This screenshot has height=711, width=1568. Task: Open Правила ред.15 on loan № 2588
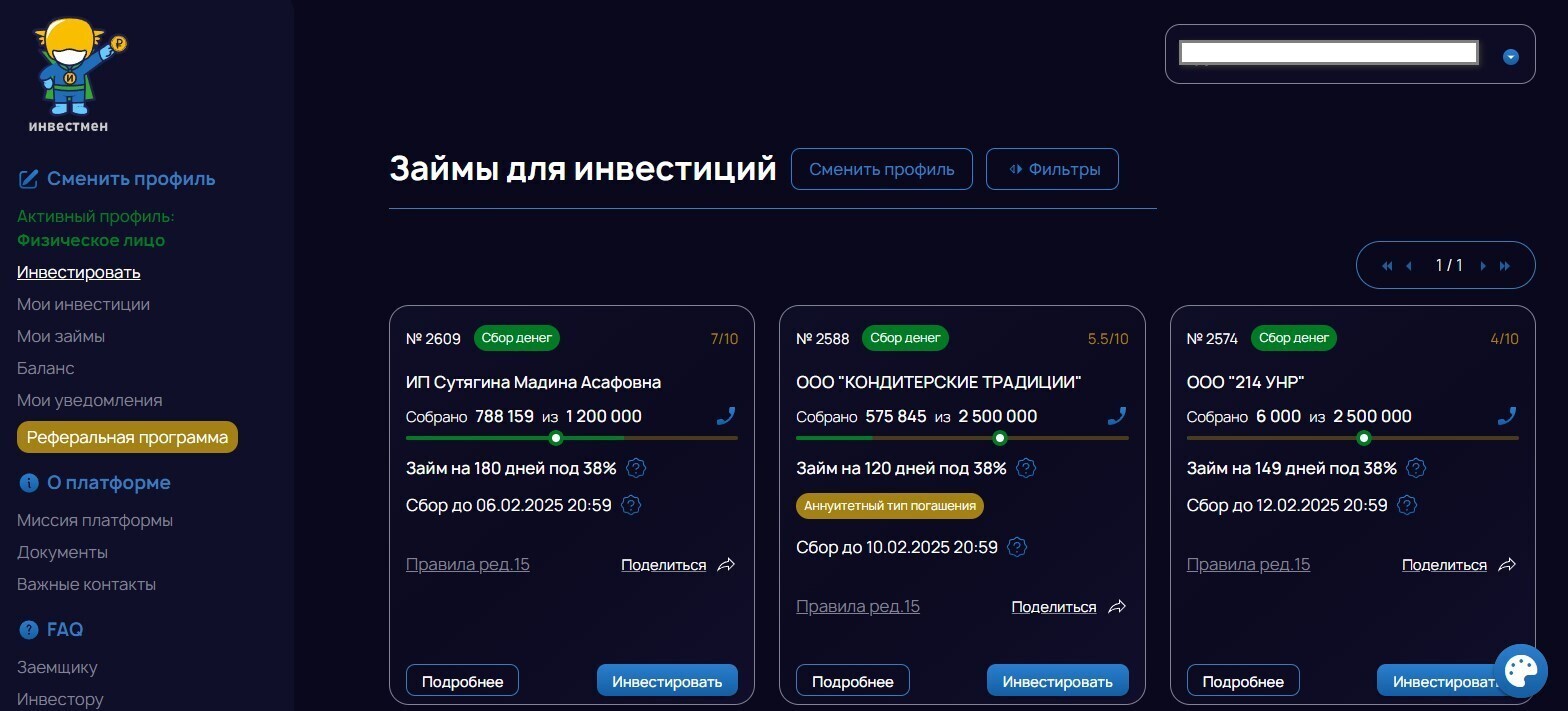pyautogui.click(x=858, y=606)
